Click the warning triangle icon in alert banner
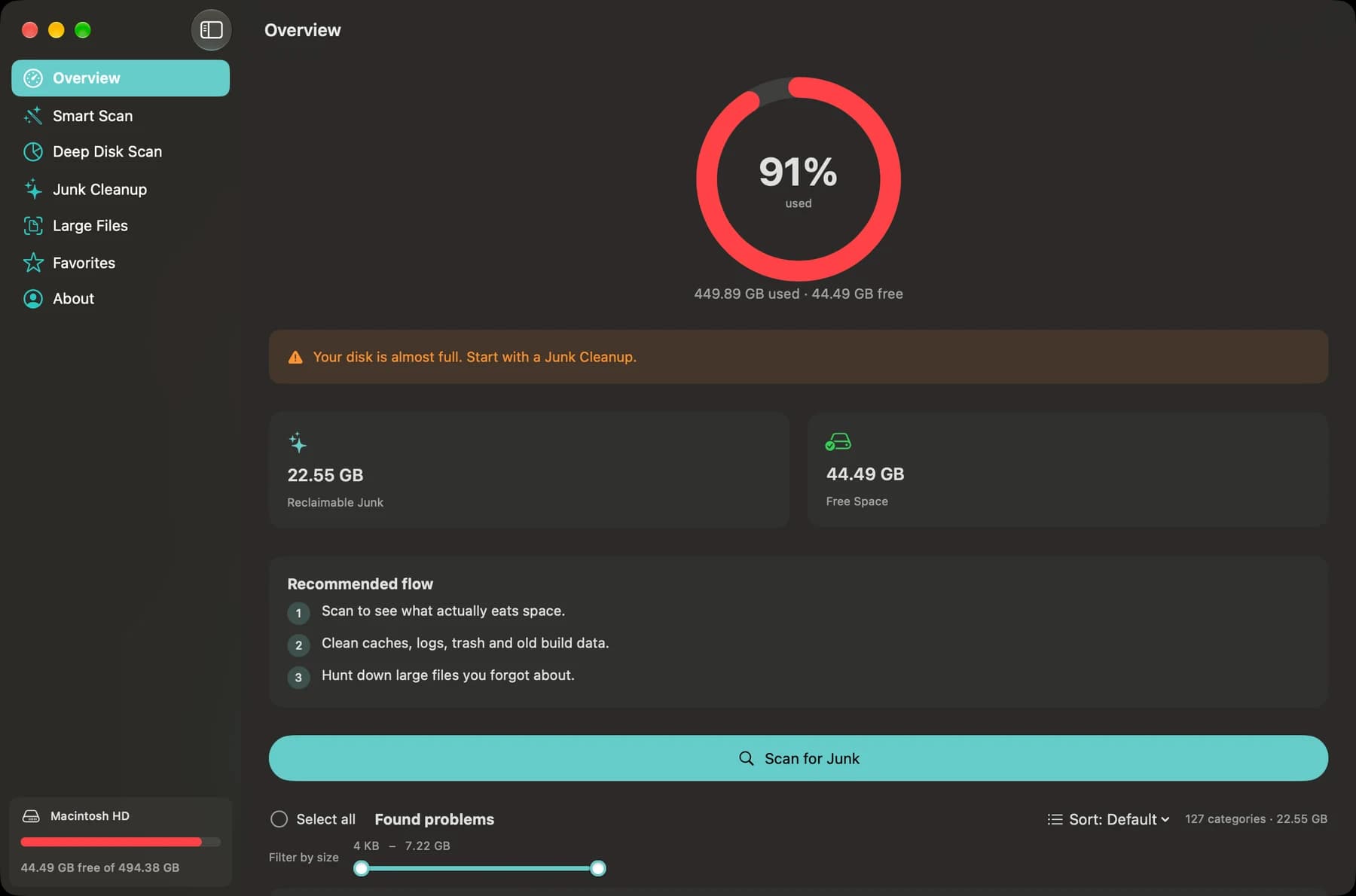The width and height of the screenshot is (1356, 896). (295, 358)
